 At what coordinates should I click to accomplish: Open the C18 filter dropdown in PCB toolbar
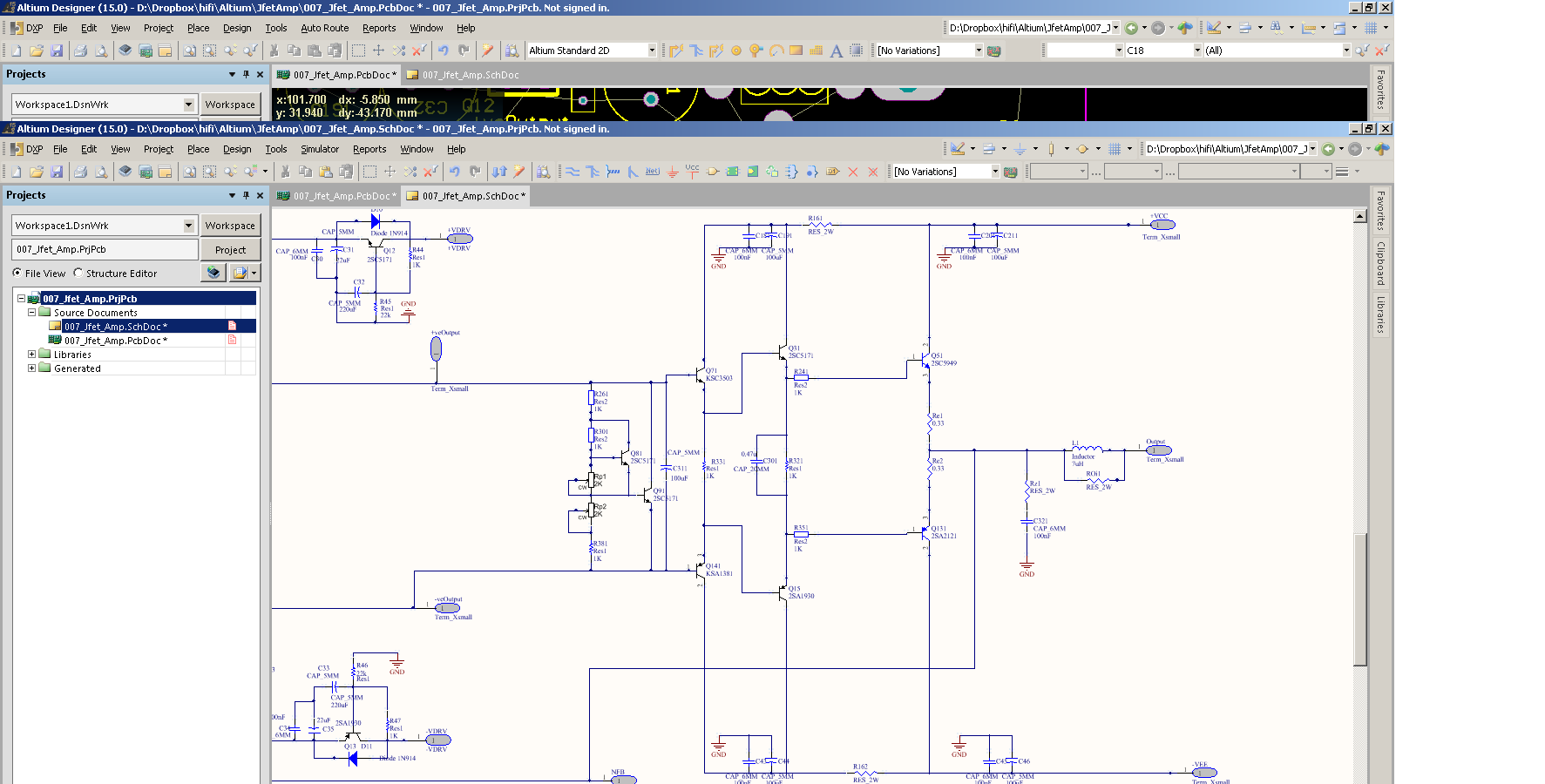(1197, 51)
